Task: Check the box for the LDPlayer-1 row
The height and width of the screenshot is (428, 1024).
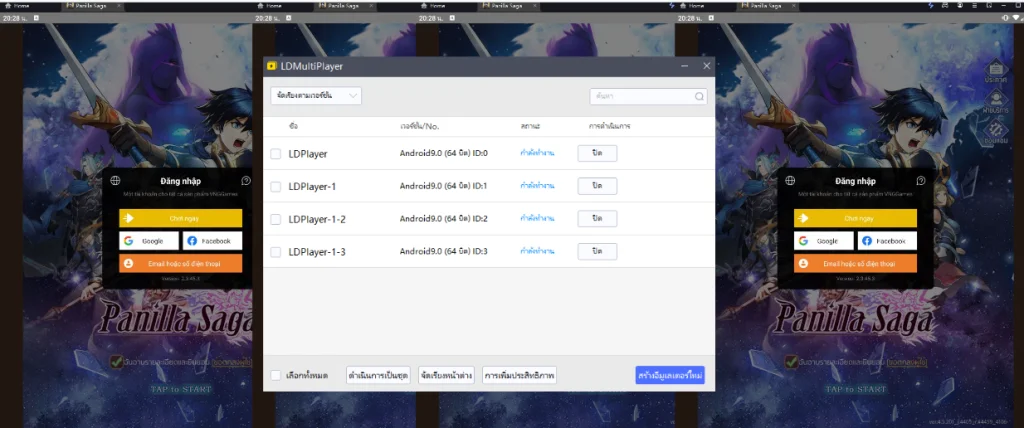Action: click(x=276, y=186)
